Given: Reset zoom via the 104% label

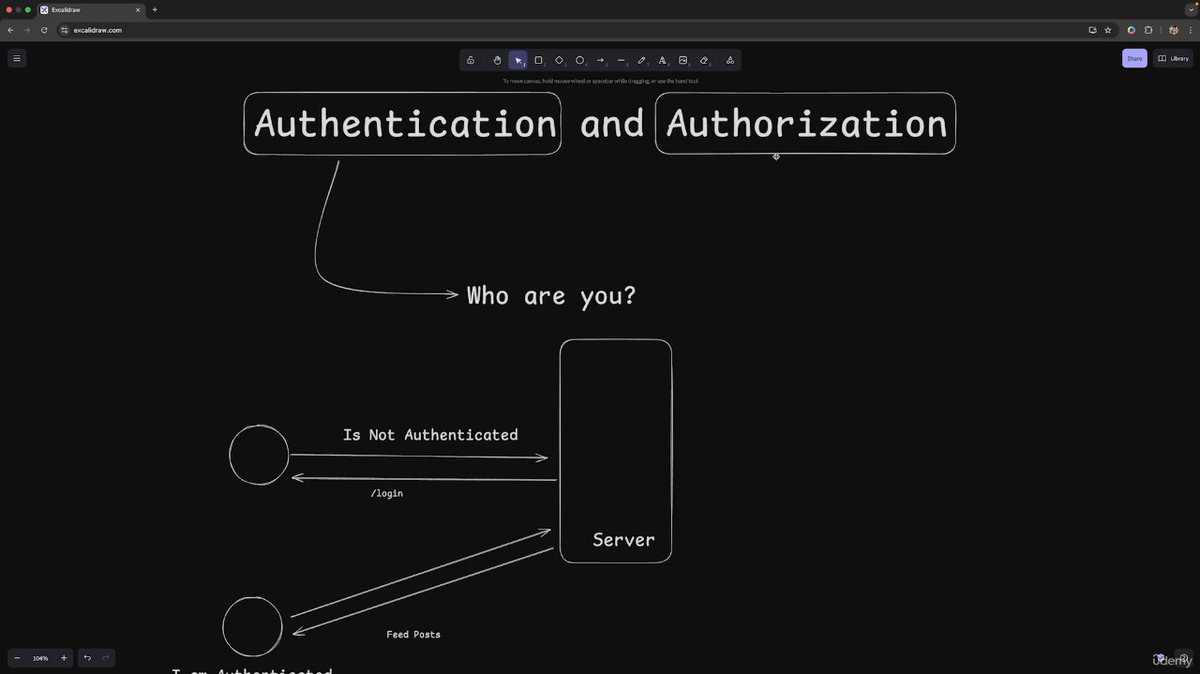Looking at the screenshot, I should click(40, 658).
